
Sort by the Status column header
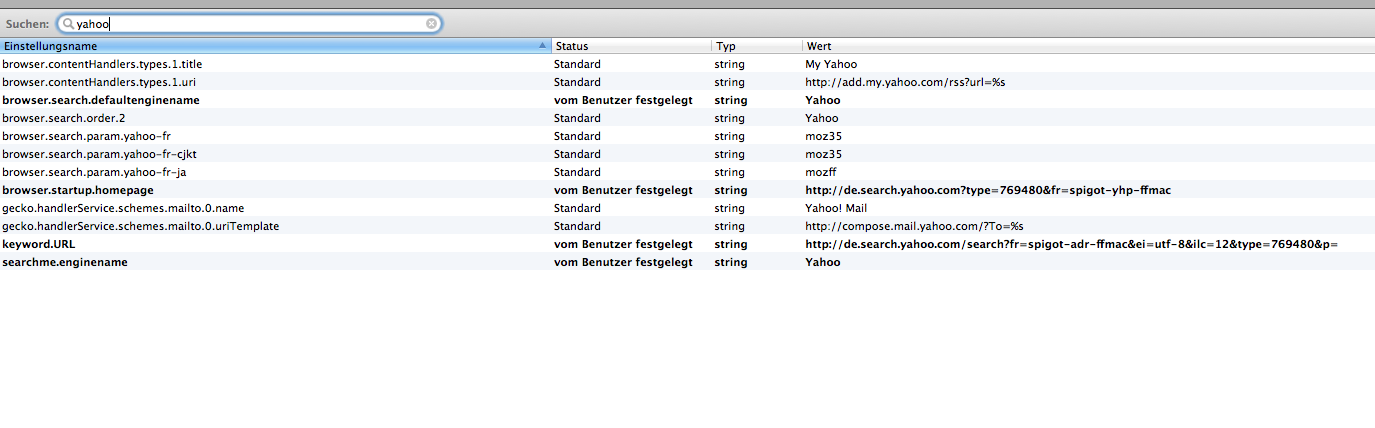point(630,46)
